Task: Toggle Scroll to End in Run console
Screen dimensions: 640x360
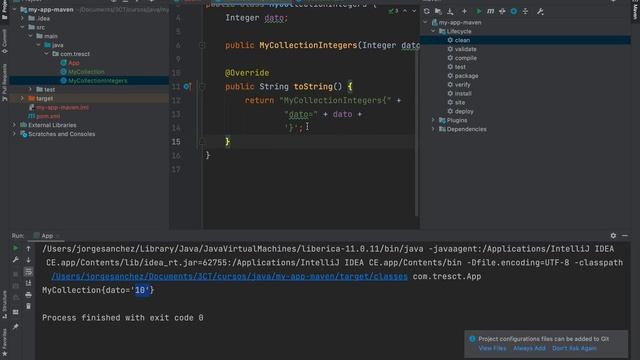Action: pyautogui.click(x=28, y=283)
